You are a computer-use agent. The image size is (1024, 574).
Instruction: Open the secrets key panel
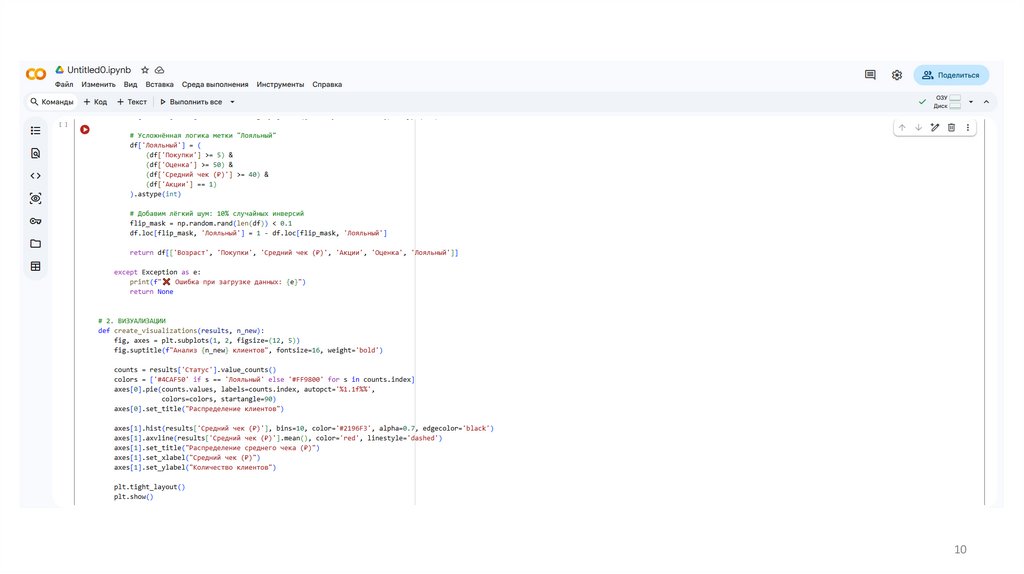click(36, 221)
